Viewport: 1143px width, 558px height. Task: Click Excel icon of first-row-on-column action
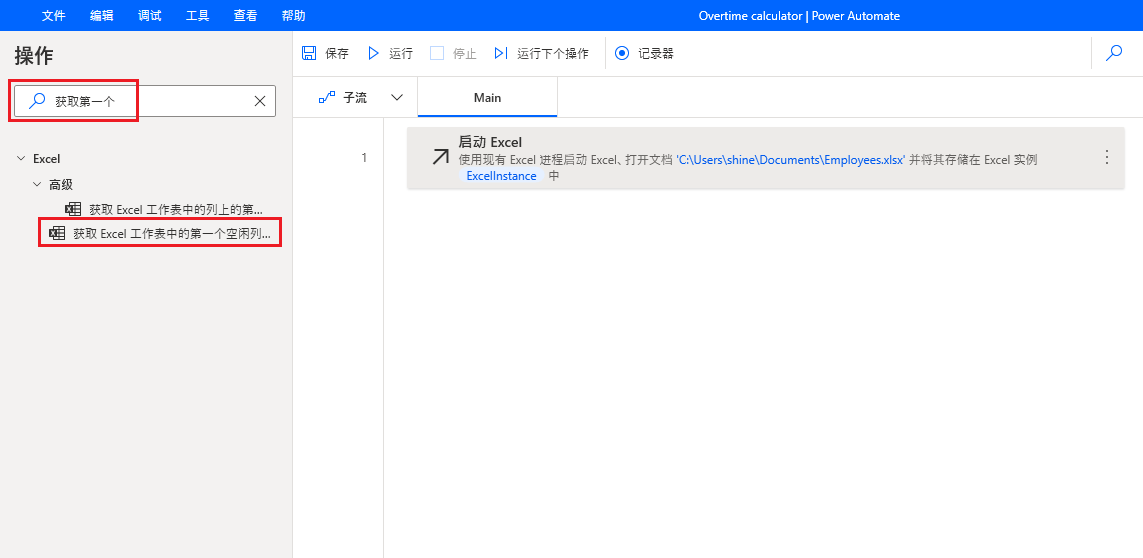73,210
